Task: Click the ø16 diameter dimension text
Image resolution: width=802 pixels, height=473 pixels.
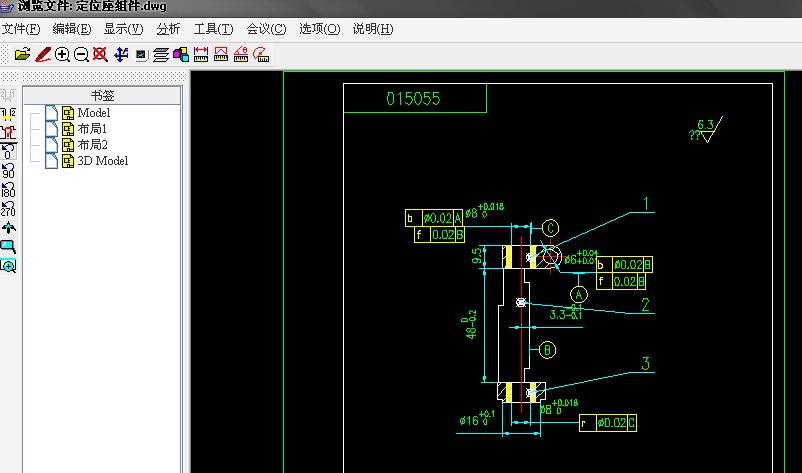Action: 476,419
